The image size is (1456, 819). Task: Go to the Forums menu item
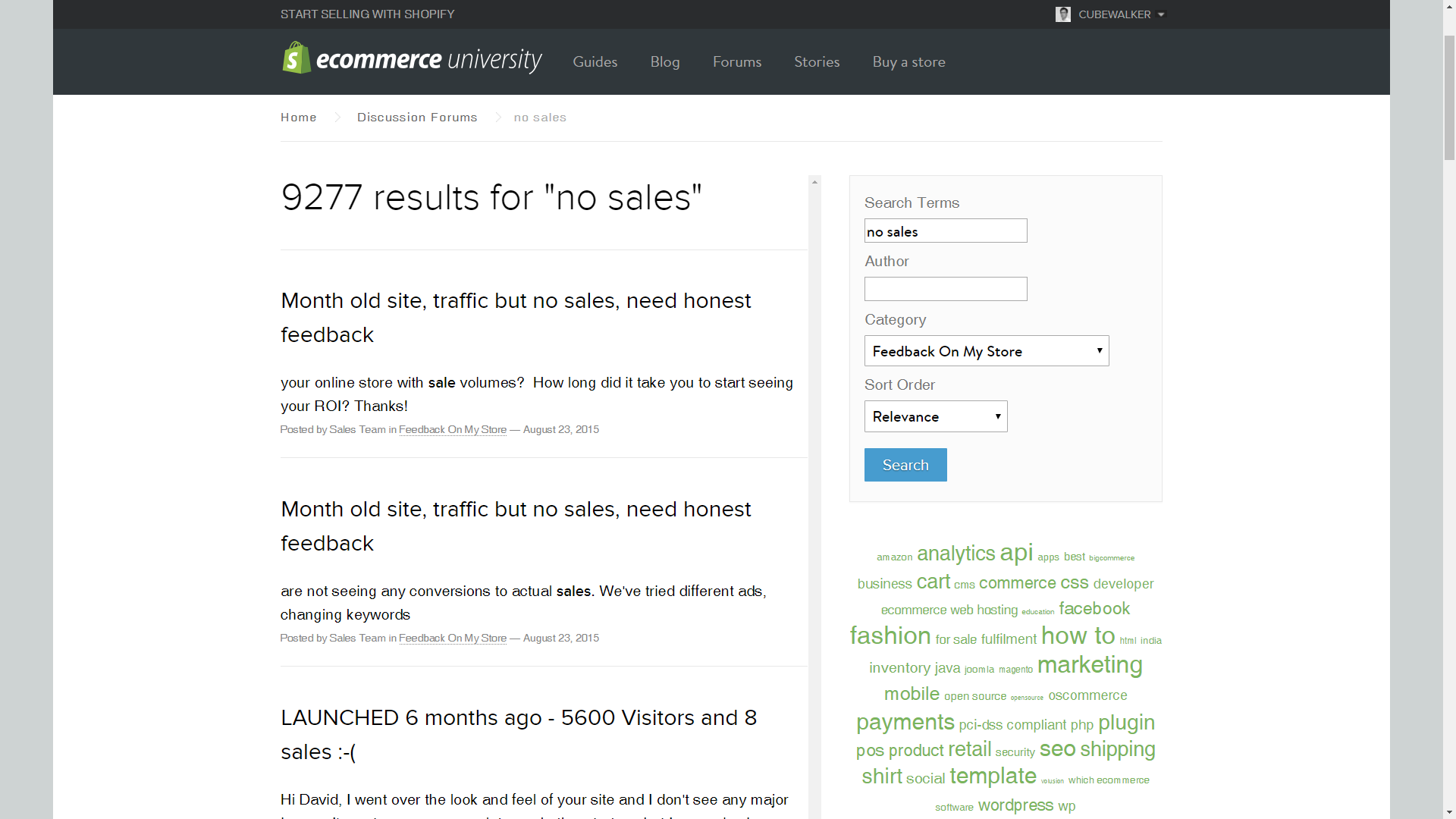point(736,62)
